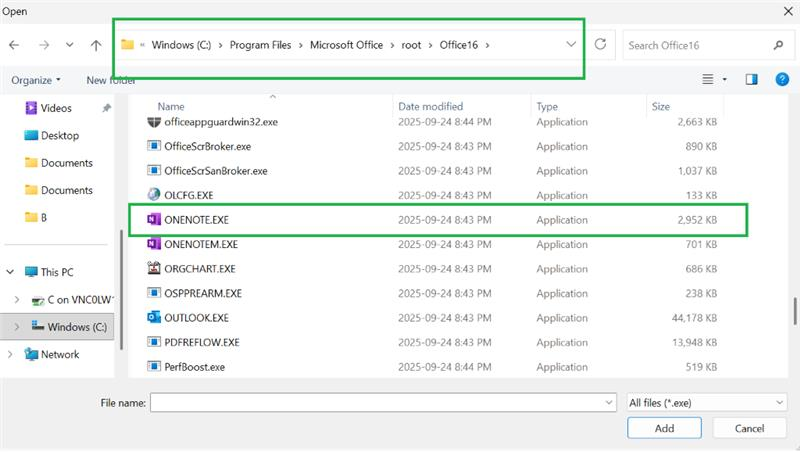The image size is (800, 452).
Task: Select Office16 in breadcrumb path
Action: click(459, 45)
